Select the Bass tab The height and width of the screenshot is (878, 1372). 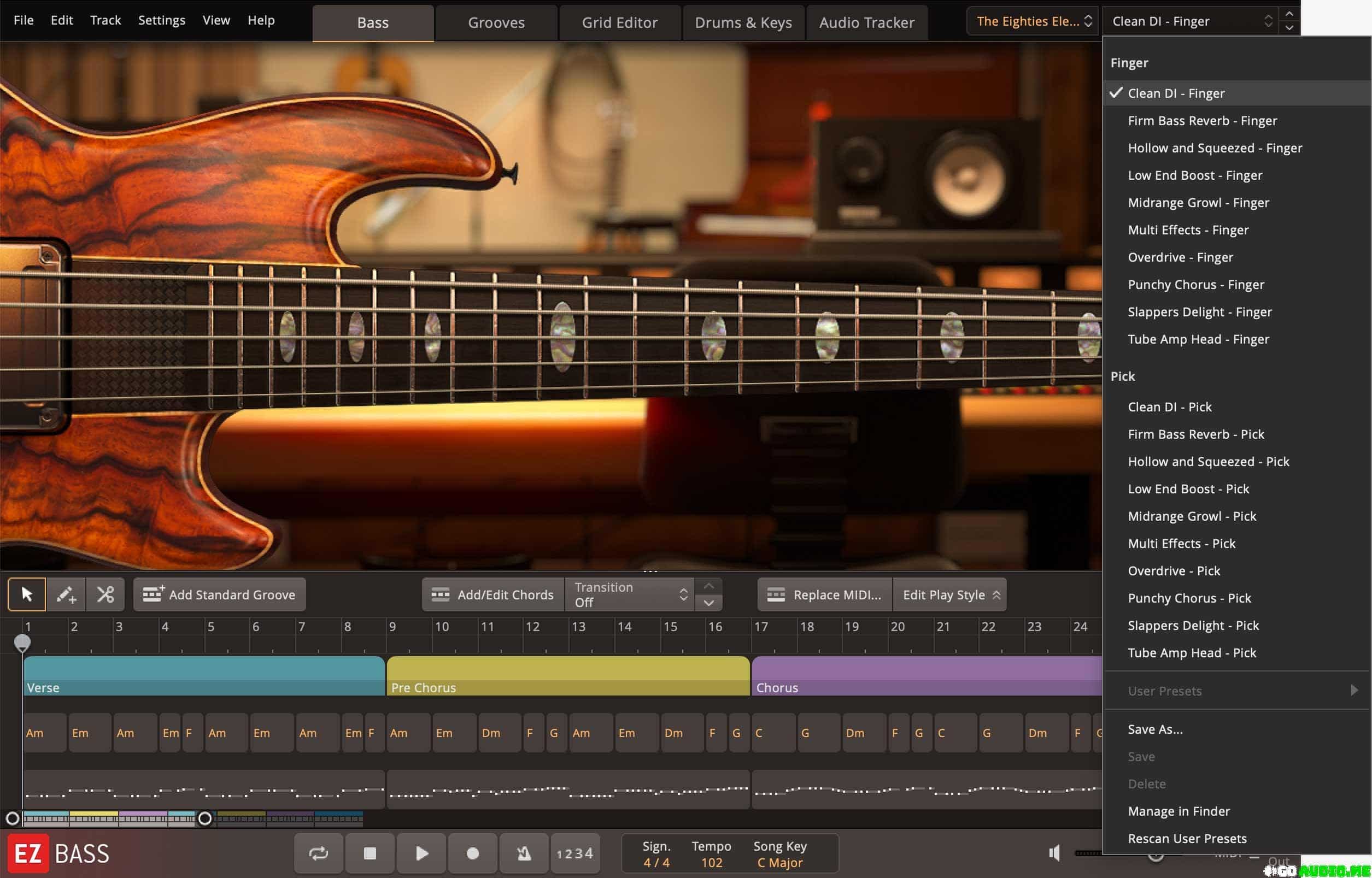pos(373,23)
